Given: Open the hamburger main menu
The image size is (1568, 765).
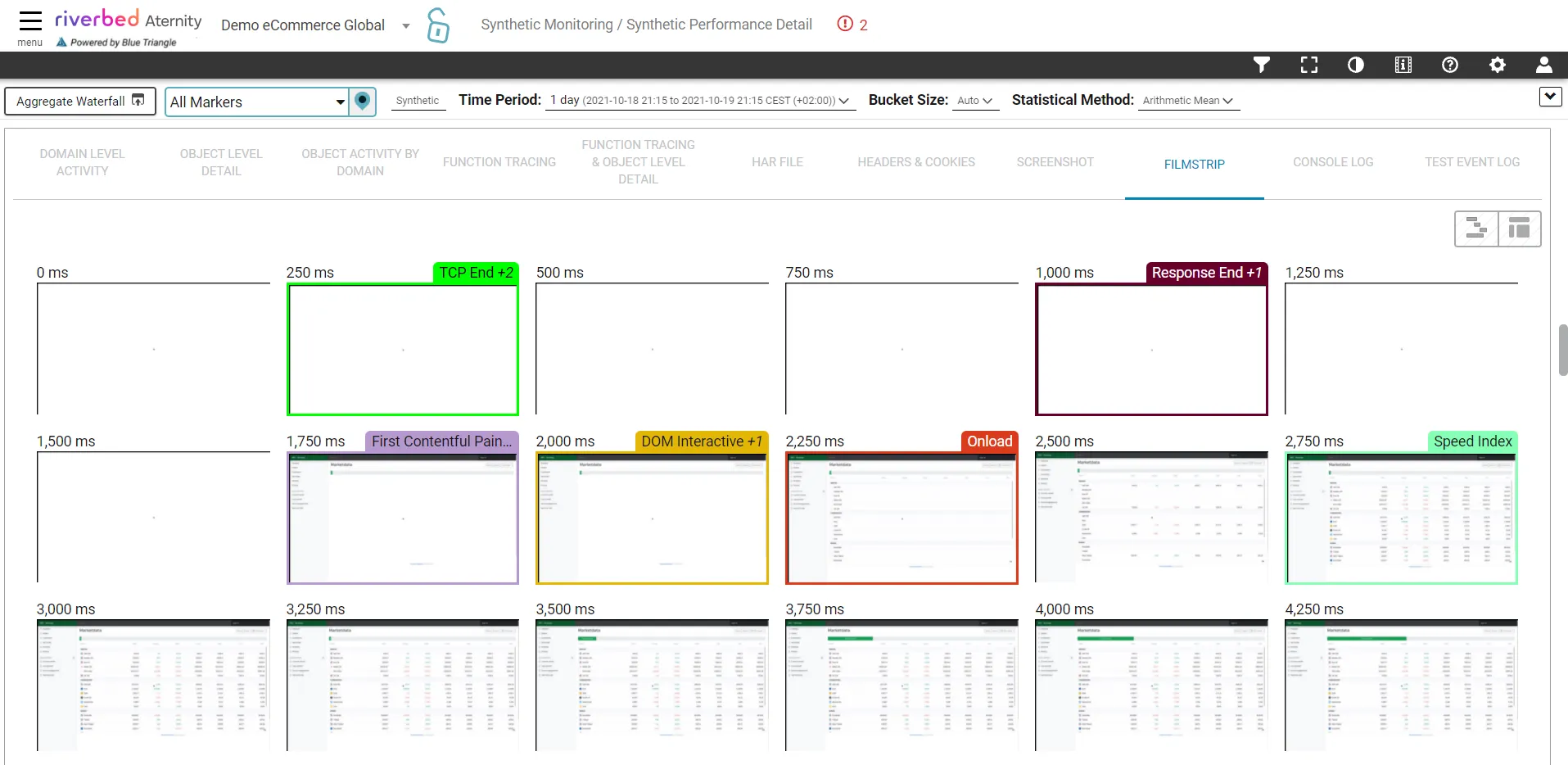Looking at the screenshot, I should [x=30, y=21].
